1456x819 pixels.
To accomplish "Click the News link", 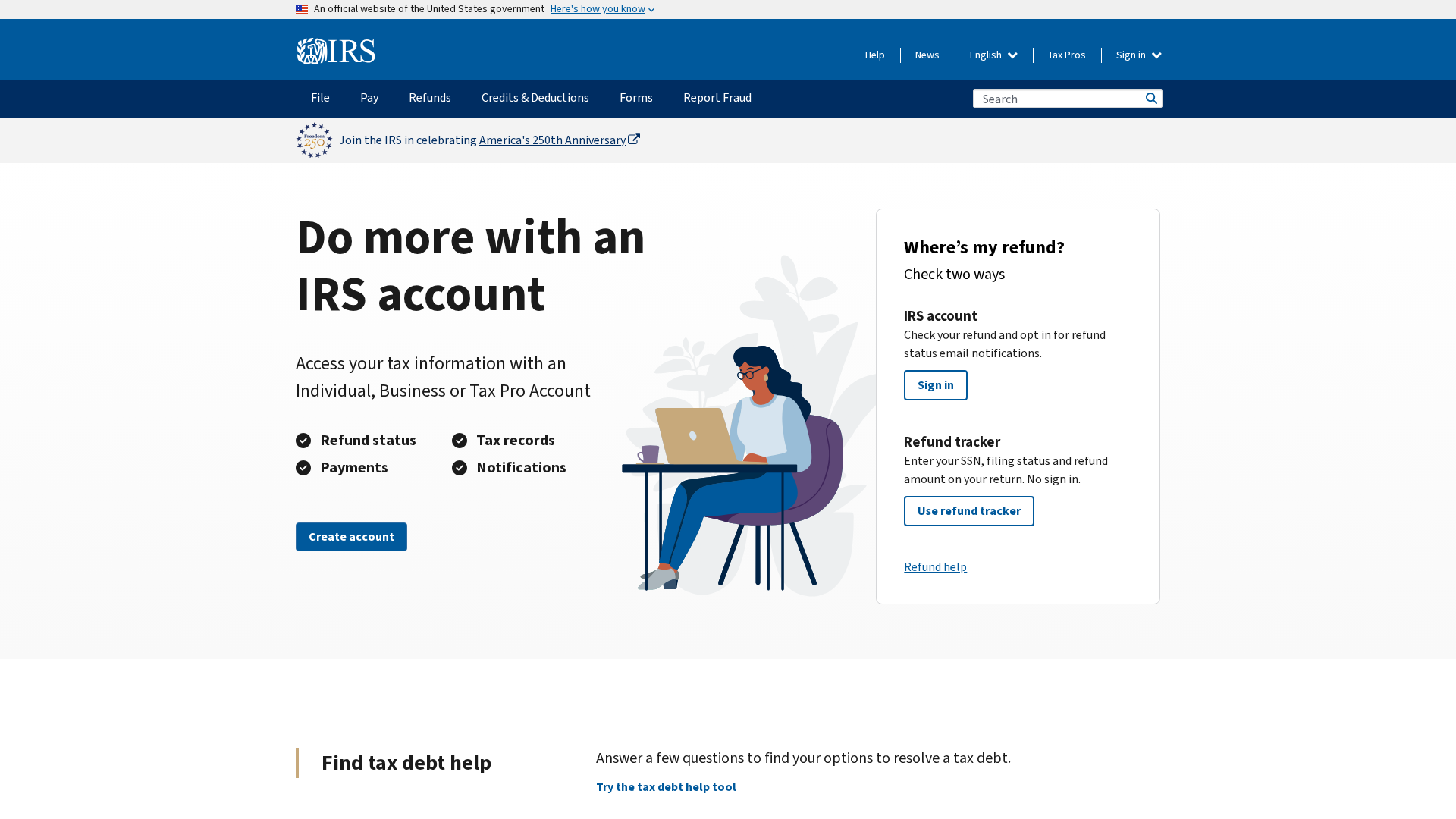I will coord(927,55).
